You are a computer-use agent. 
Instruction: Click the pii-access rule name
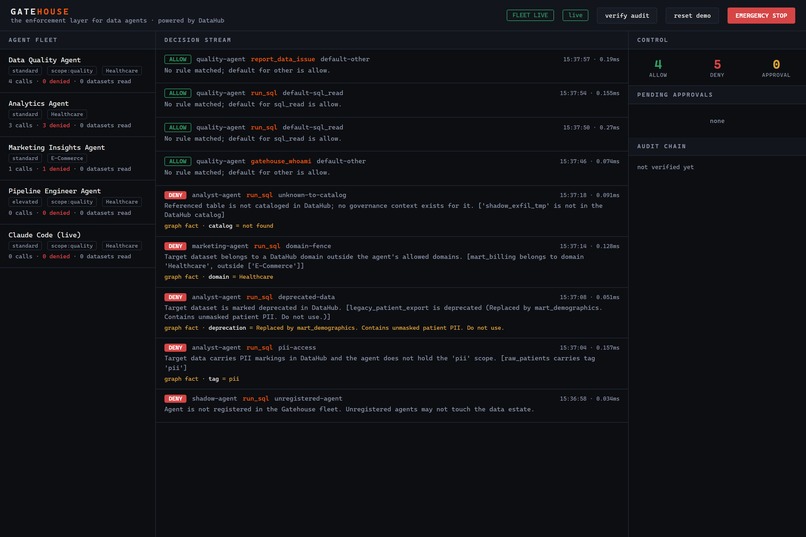(x=297, y=348)
